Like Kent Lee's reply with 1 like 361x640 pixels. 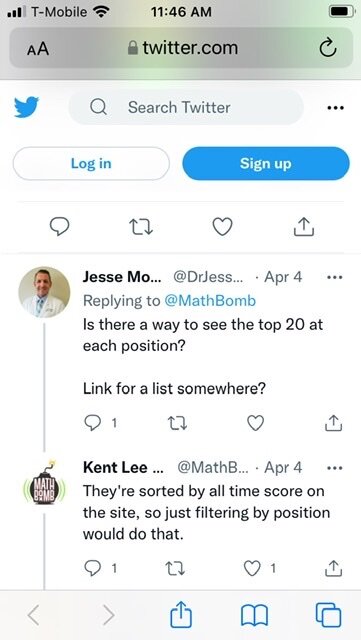(x=252, y=568)
